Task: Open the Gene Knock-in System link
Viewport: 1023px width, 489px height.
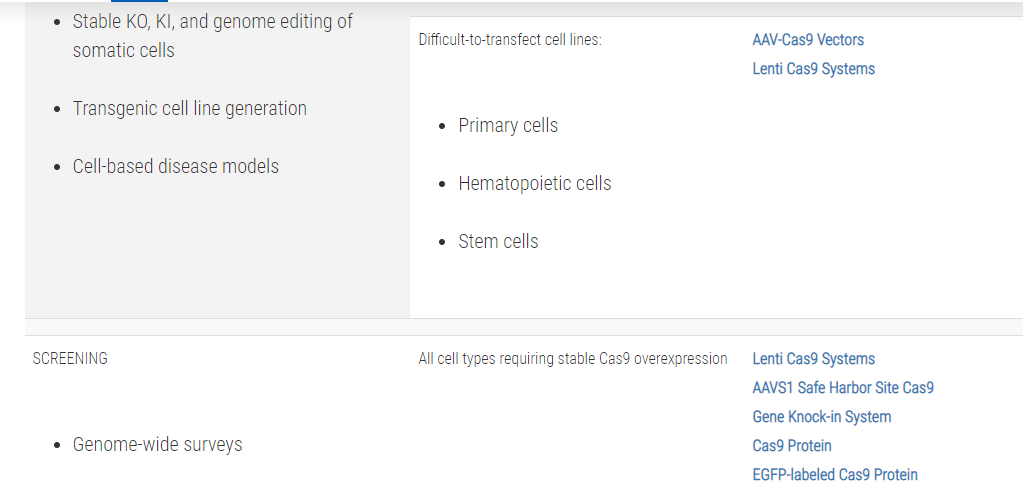Action: (x=821, y=417)
